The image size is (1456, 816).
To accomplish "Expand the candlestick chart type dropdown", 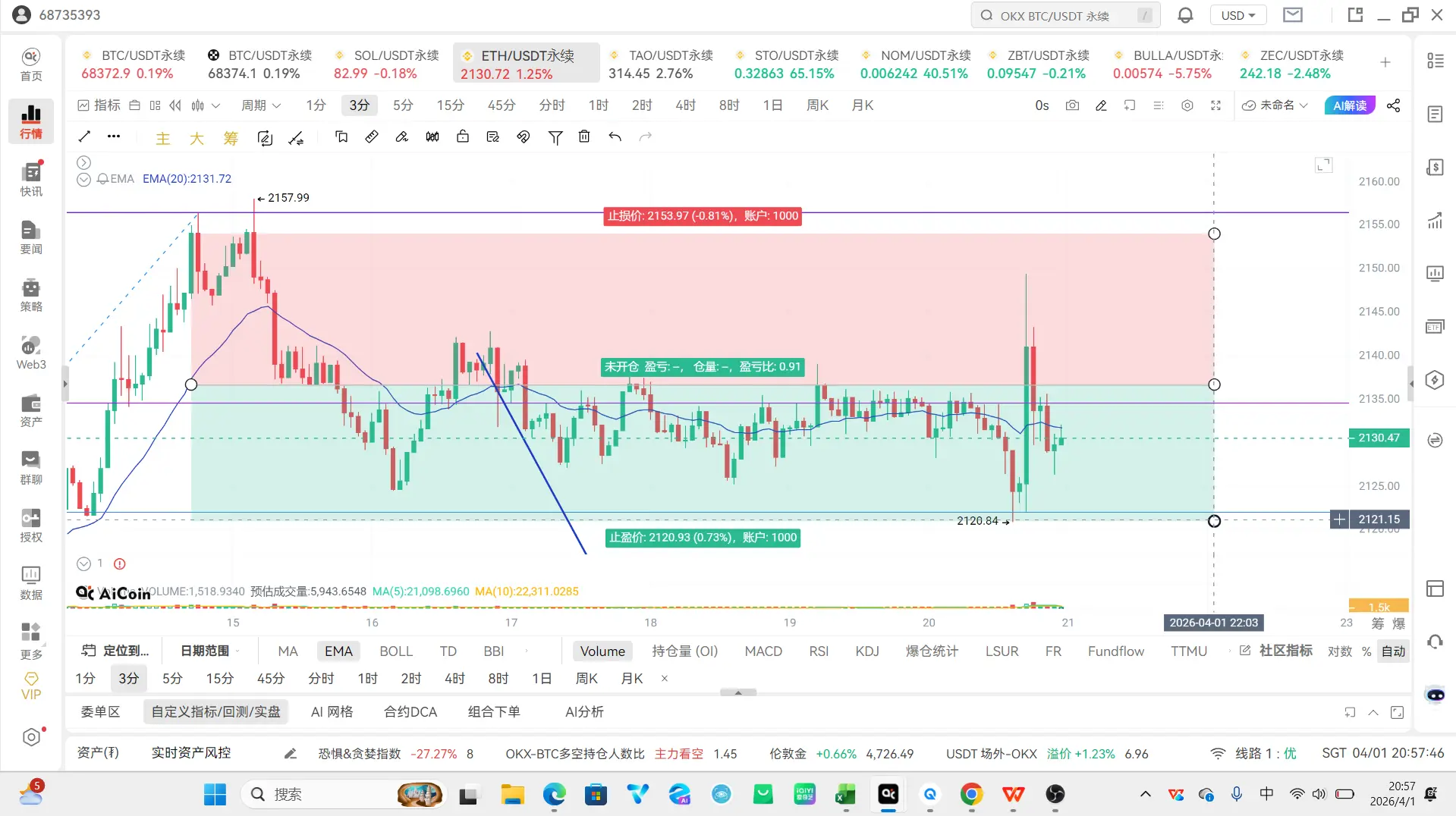I will coord(215,105).
